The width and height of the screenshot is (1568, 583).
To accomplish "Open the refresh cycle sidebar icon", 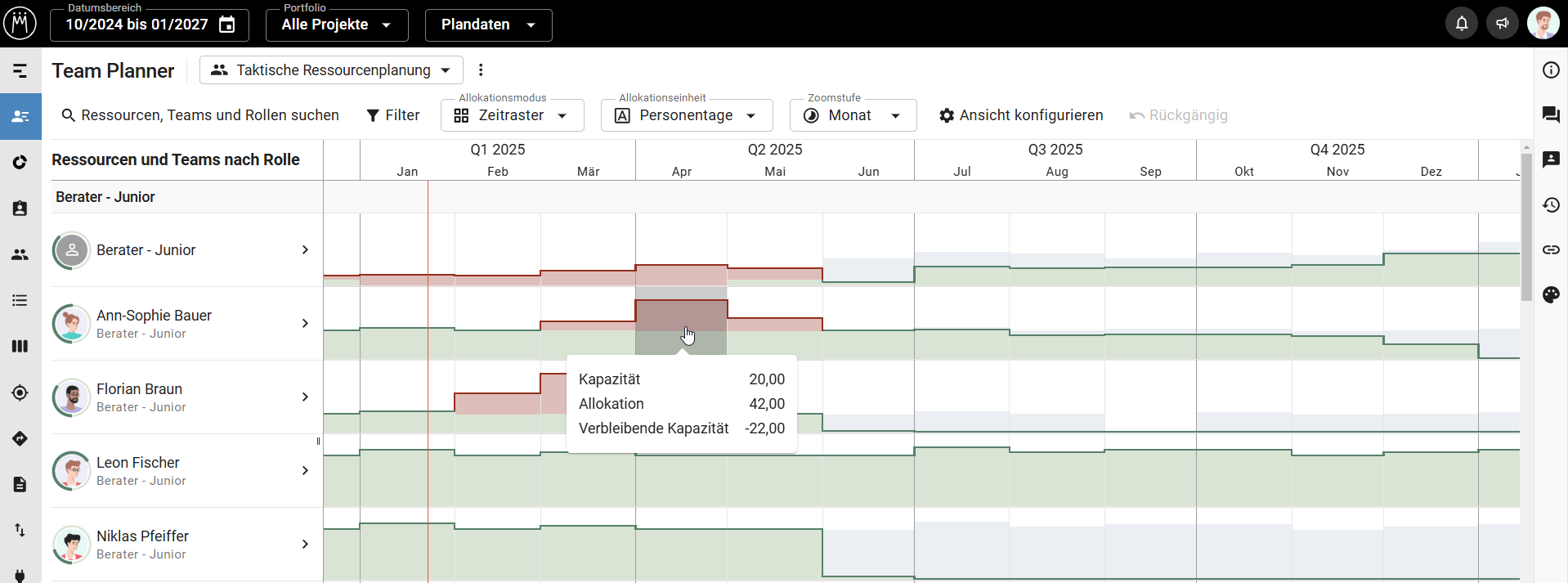I will point(20,162).
